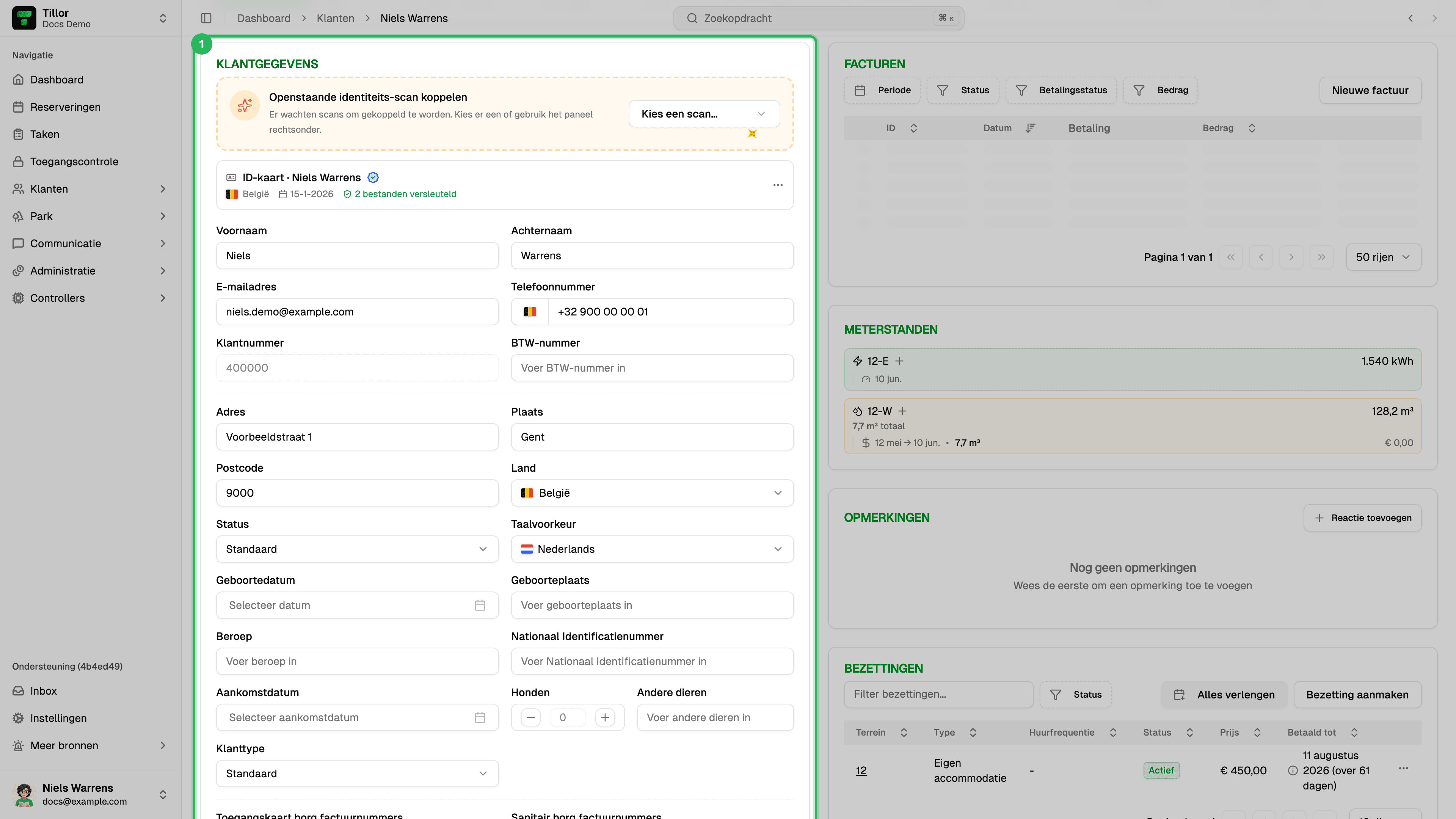
Task: Open row actions for bezetting 12
Action: pyautogui.click(x=1403, y=768)
